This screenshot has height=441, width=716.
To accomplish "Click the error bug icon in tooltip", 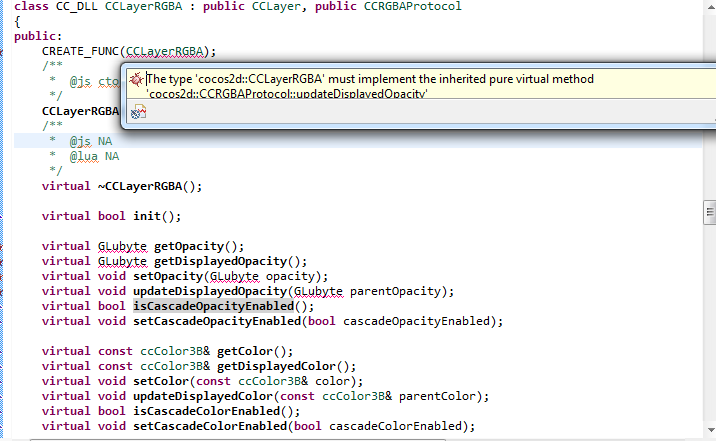I will pyautogui.click(x=137, y=79).
